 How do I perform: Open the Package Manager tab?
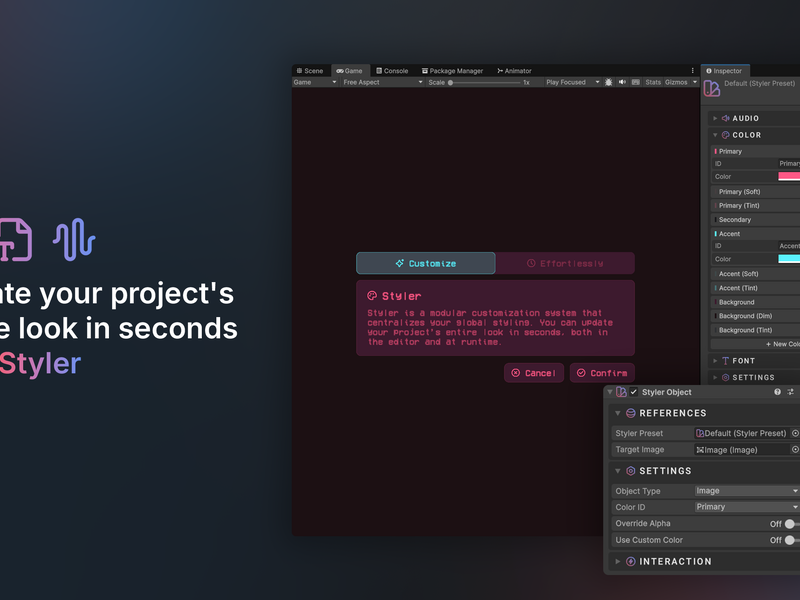(452, 71)
